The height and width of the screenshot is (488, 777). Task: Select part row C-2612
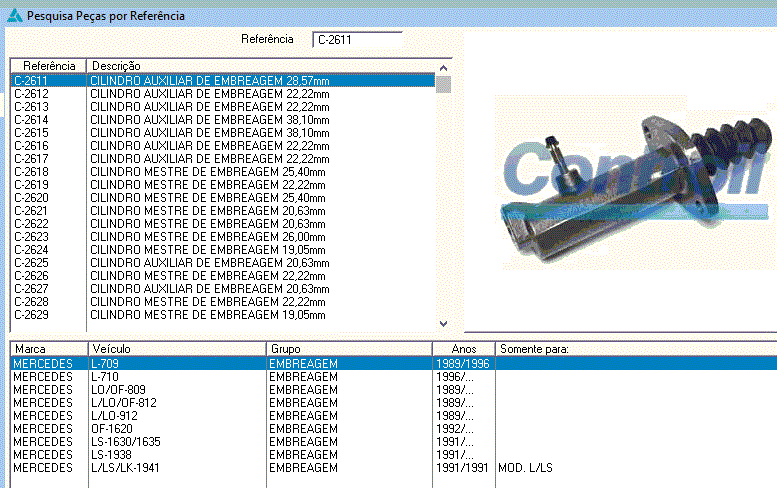[220, 93]
